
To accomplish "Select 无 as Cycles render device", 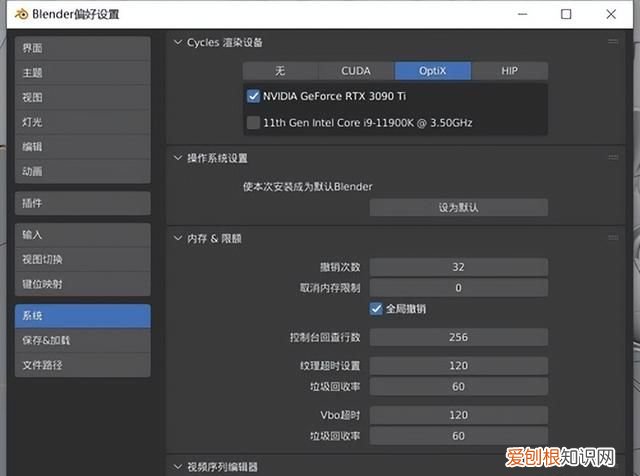I will [280, 71].
